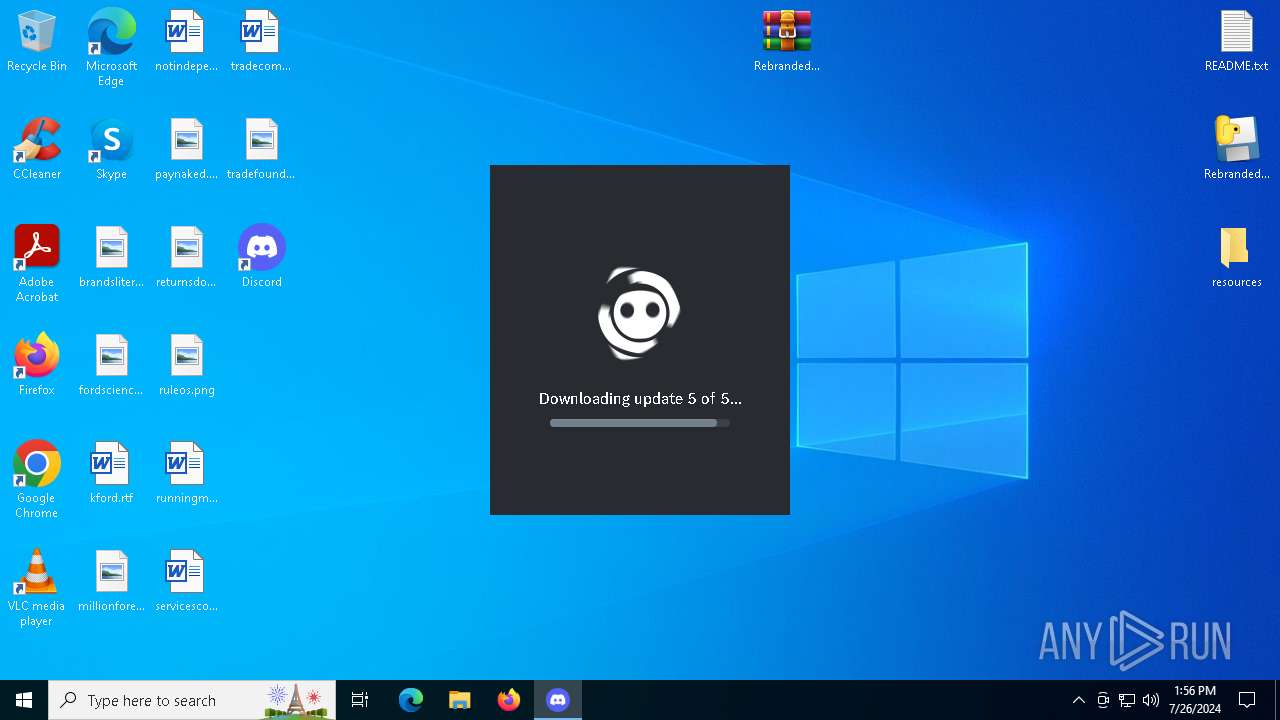This screenshot has width=1280, height=720.
Task: Select the kford.rtf document
Action: click(x=111, y=474)
